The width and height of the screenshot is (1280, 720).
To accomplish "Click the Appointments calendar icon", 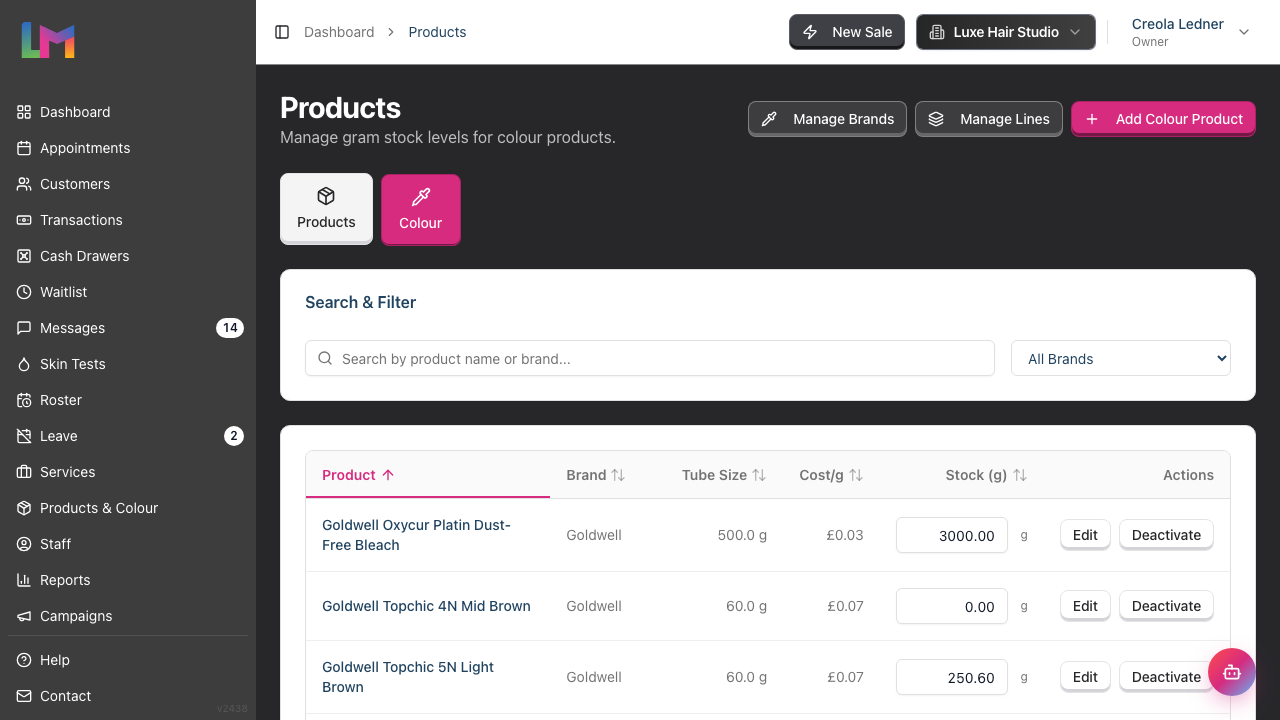I will [24, 148].
